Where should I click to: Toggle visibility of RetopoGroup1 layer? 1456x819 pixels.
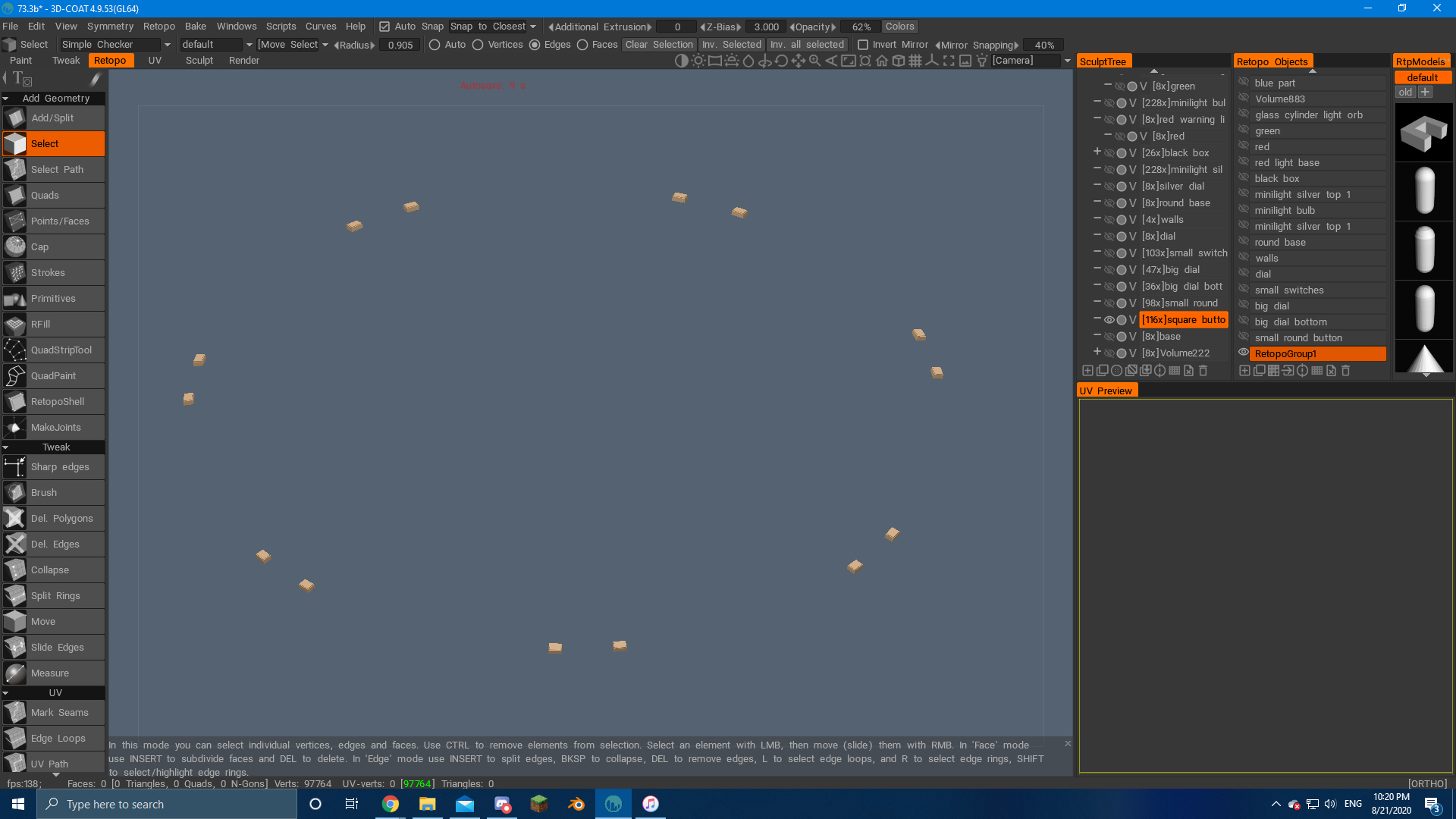tap(1244, 353)
